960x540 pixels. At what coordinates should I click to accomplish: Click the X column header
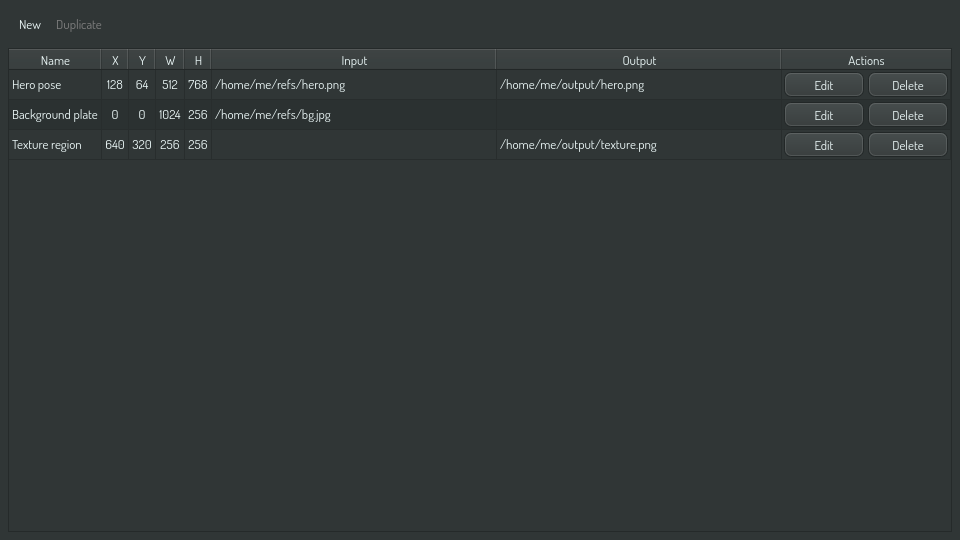(114, 60)
